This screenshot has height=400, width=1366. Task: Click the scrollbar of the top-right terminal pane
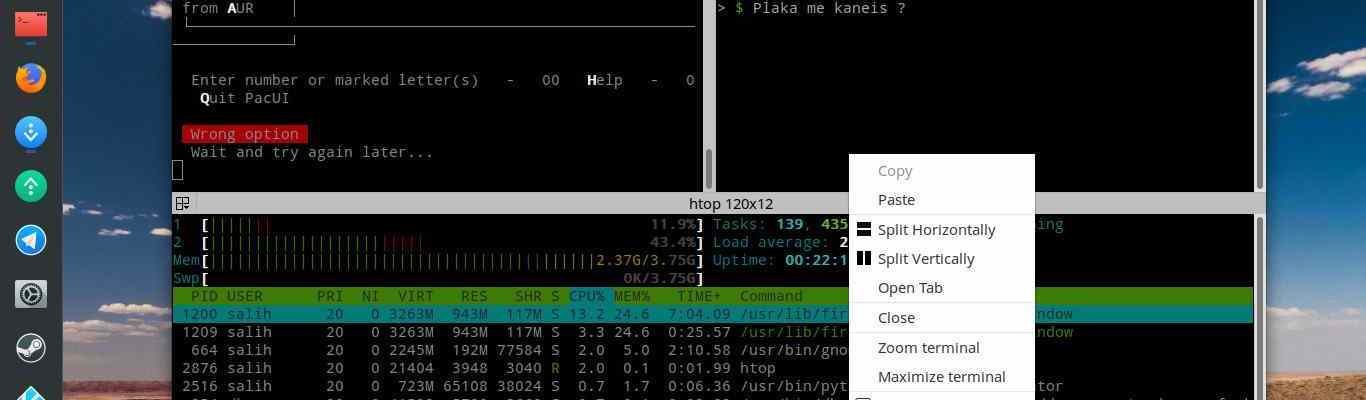pos(1259,95)
